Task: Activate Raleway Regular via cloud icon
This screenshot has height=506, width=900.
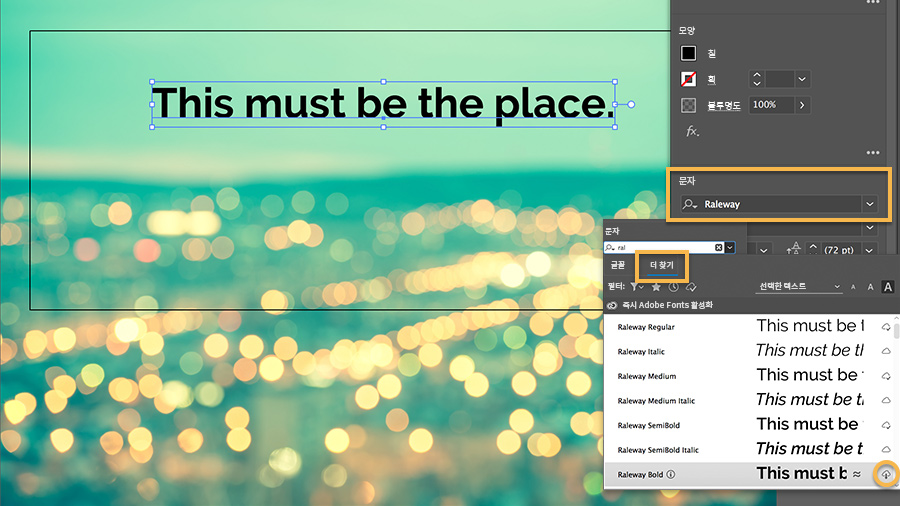Action: click(x=886, y=327)
